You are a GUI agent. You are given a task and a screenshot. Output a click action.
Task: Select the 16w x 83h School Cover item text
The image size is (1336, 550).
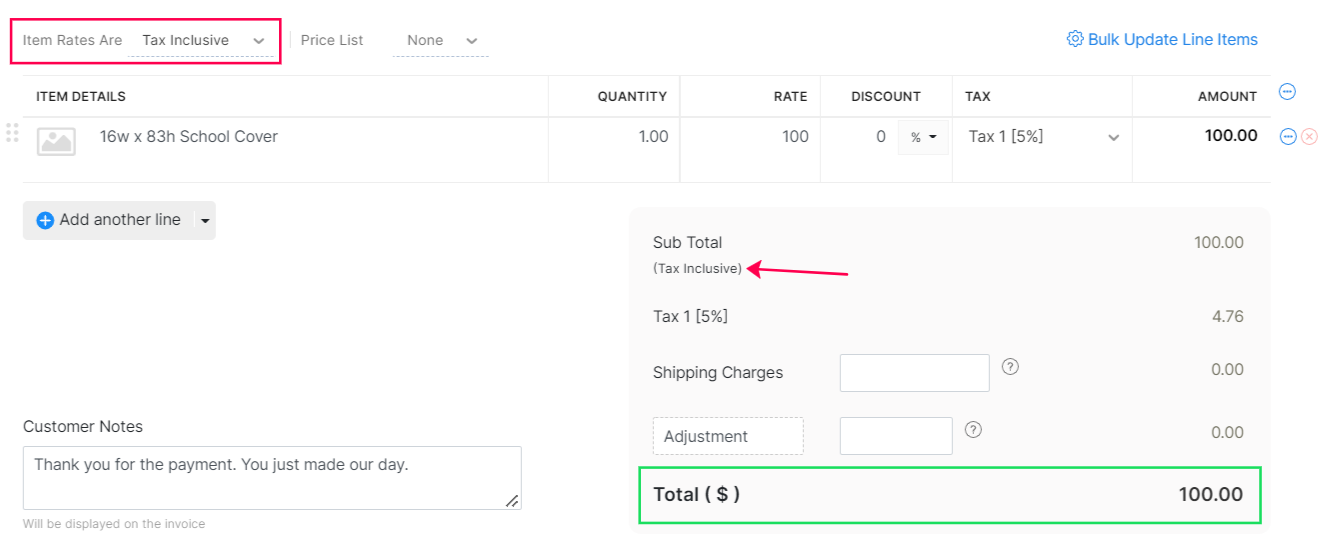[189, 137]
